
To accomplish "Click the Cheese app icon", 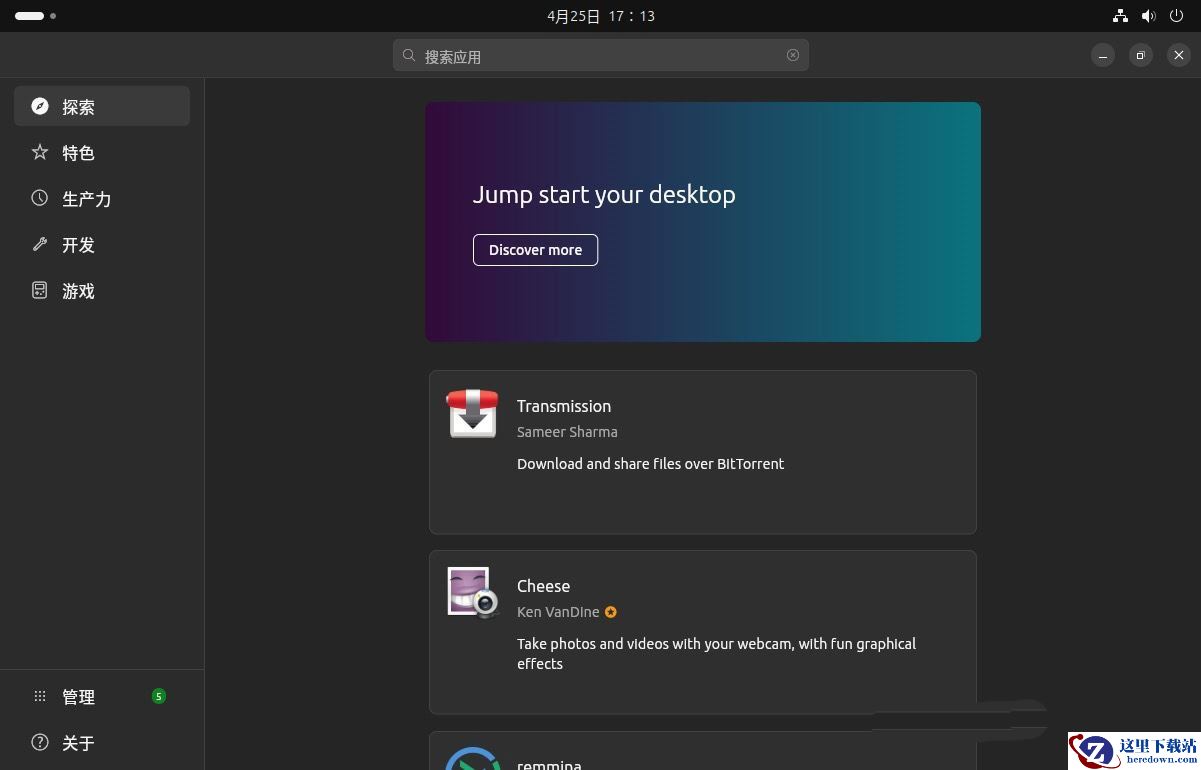I will [x=472, y=593].
